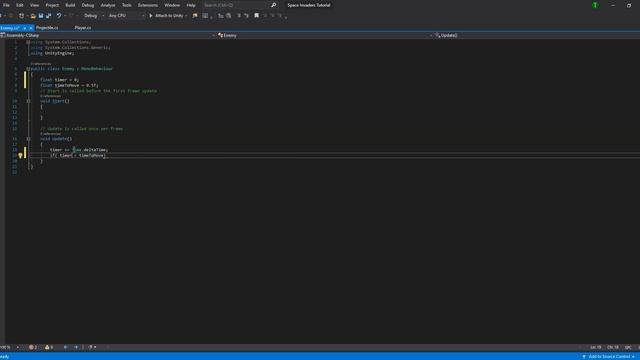Click the Open File folder icon

point(33,16)
